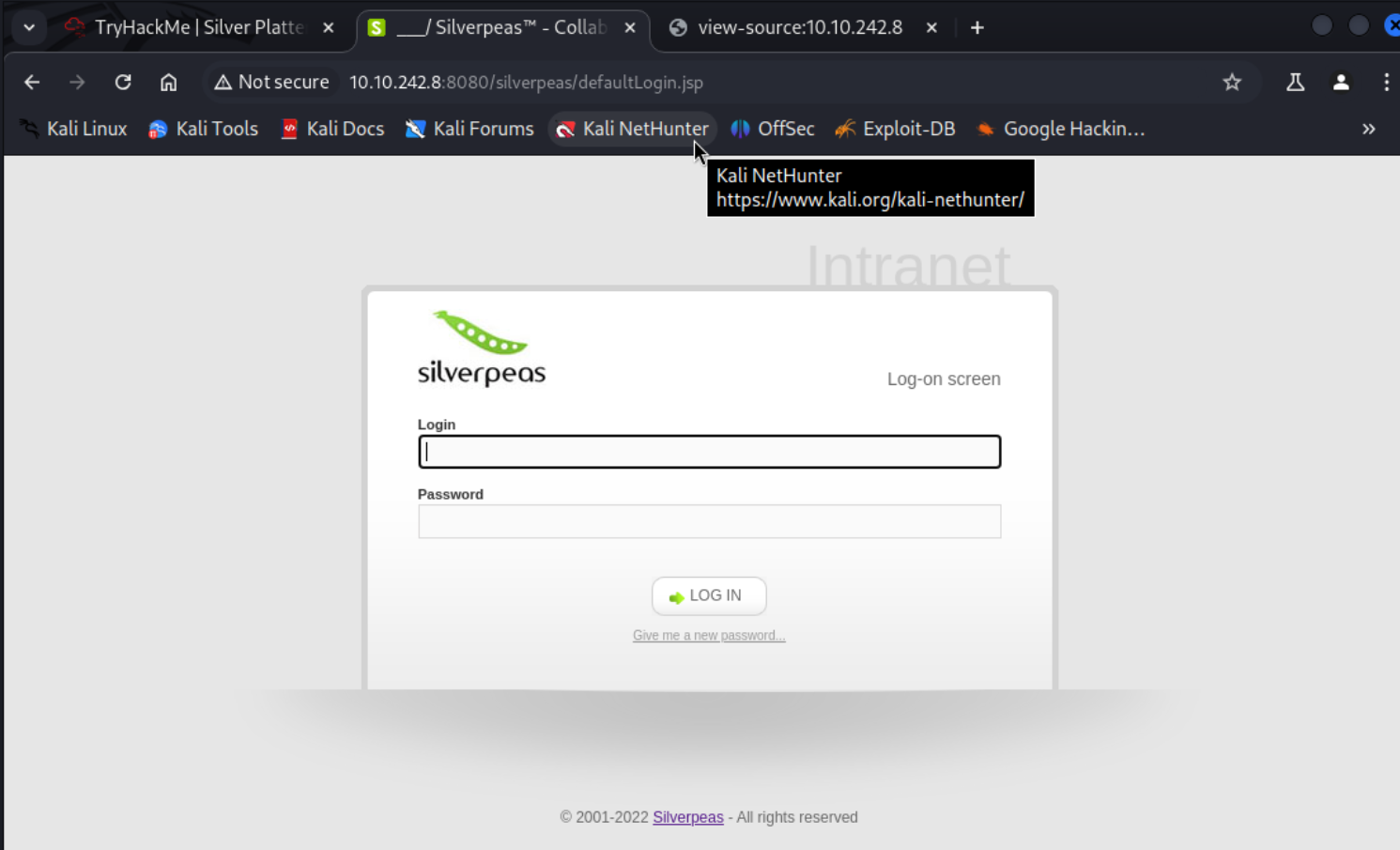
Task: Select the Silverpeas Collab tab
Action: point(501,27)
